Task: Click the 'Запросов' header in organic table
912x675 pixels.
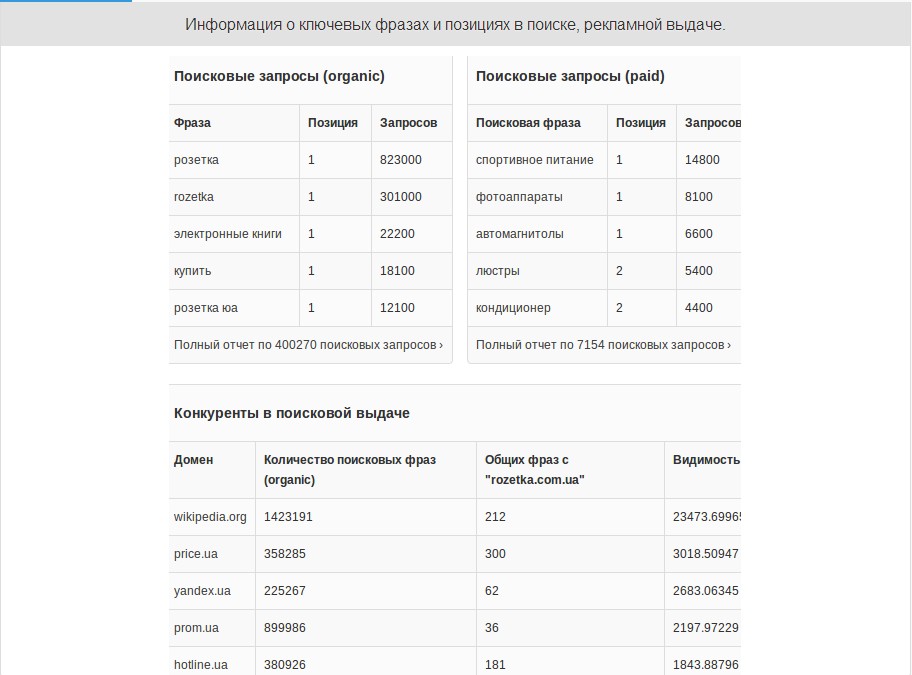Action: [x=409, y=123]
